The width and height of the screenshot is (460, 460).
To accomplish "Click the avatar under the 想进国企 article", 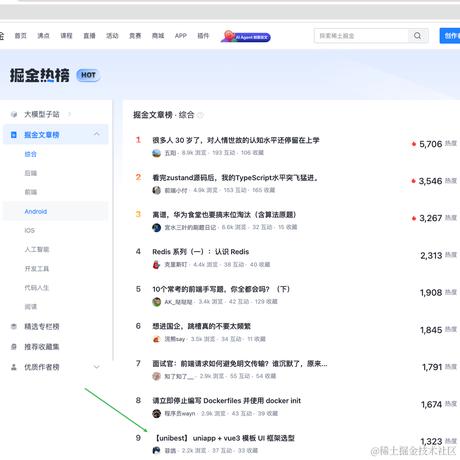I will point(157,339).
